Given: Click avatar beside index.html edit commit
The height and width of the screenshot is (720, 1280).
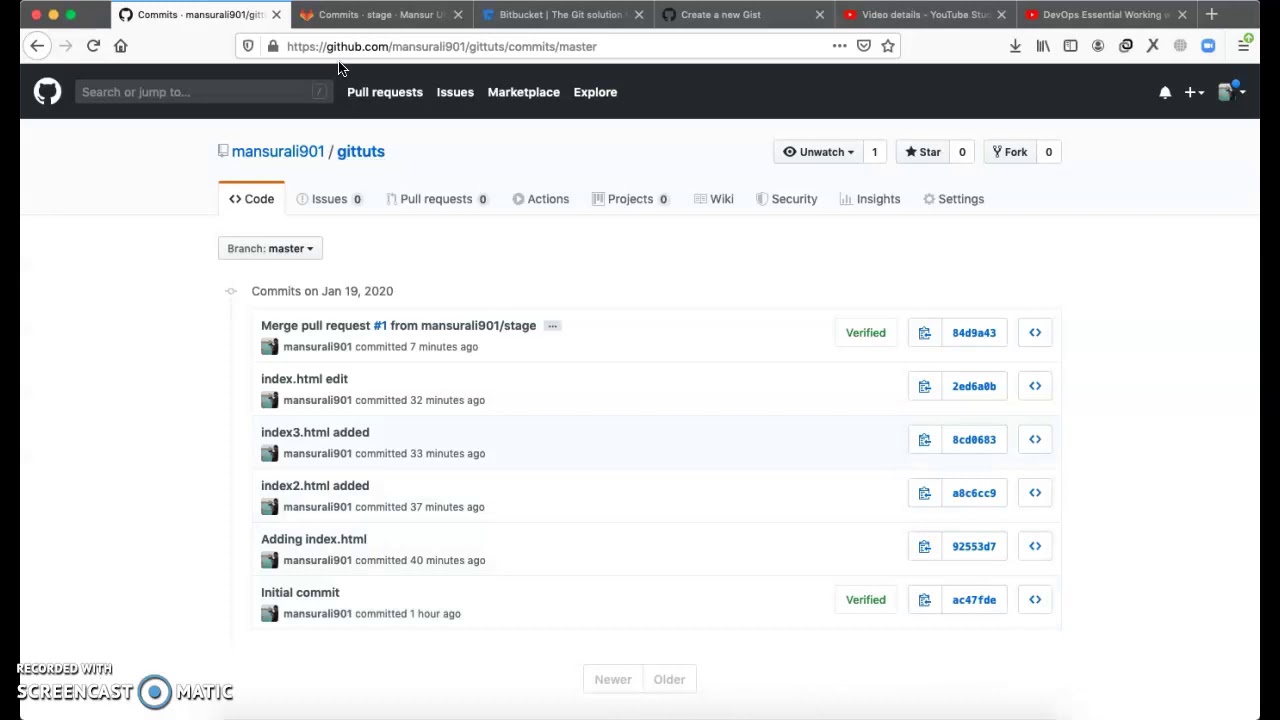Looking at the screenshot, I should click(269, 400).
